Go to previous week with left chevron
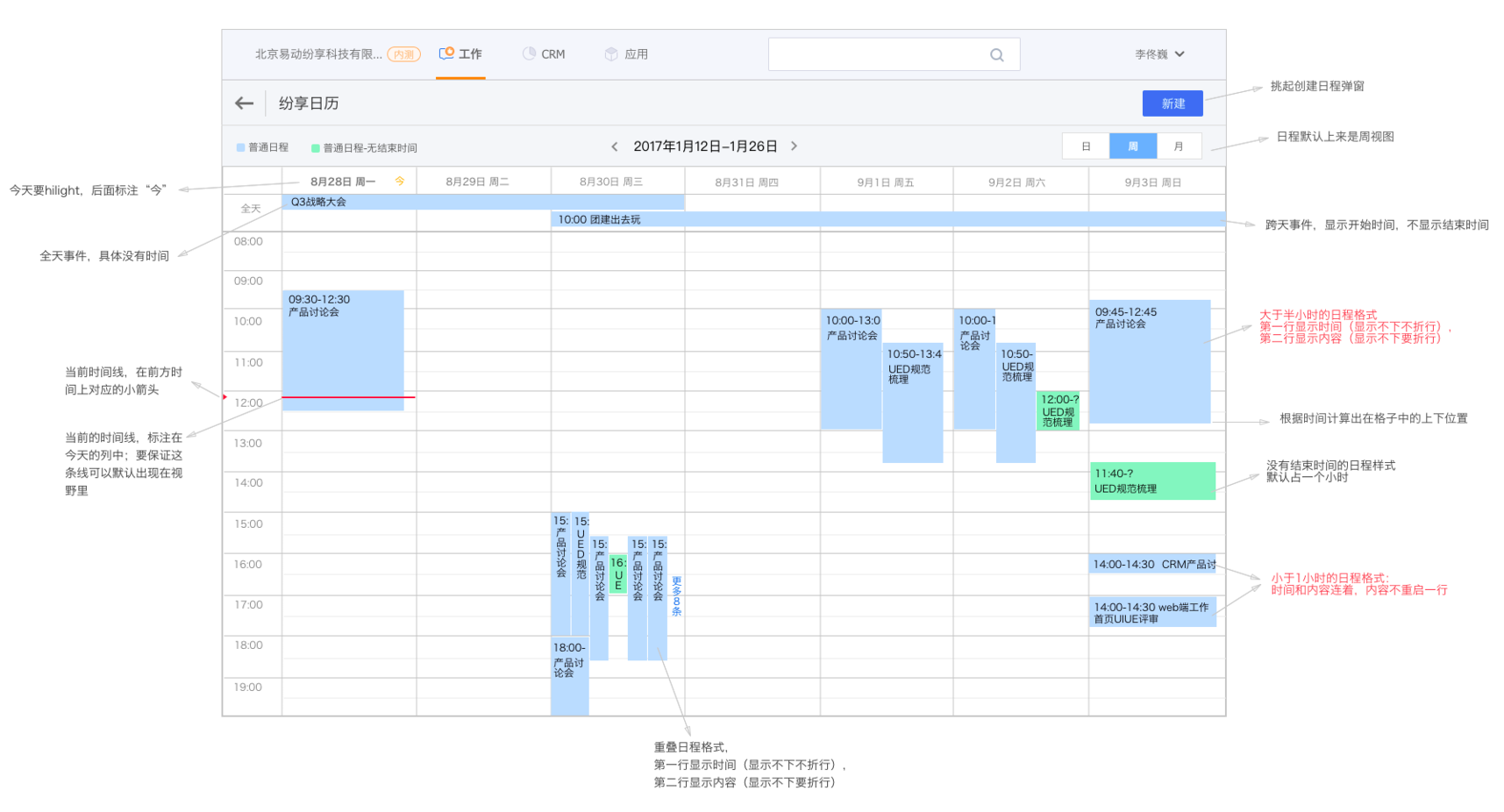 tap(615, 146)
